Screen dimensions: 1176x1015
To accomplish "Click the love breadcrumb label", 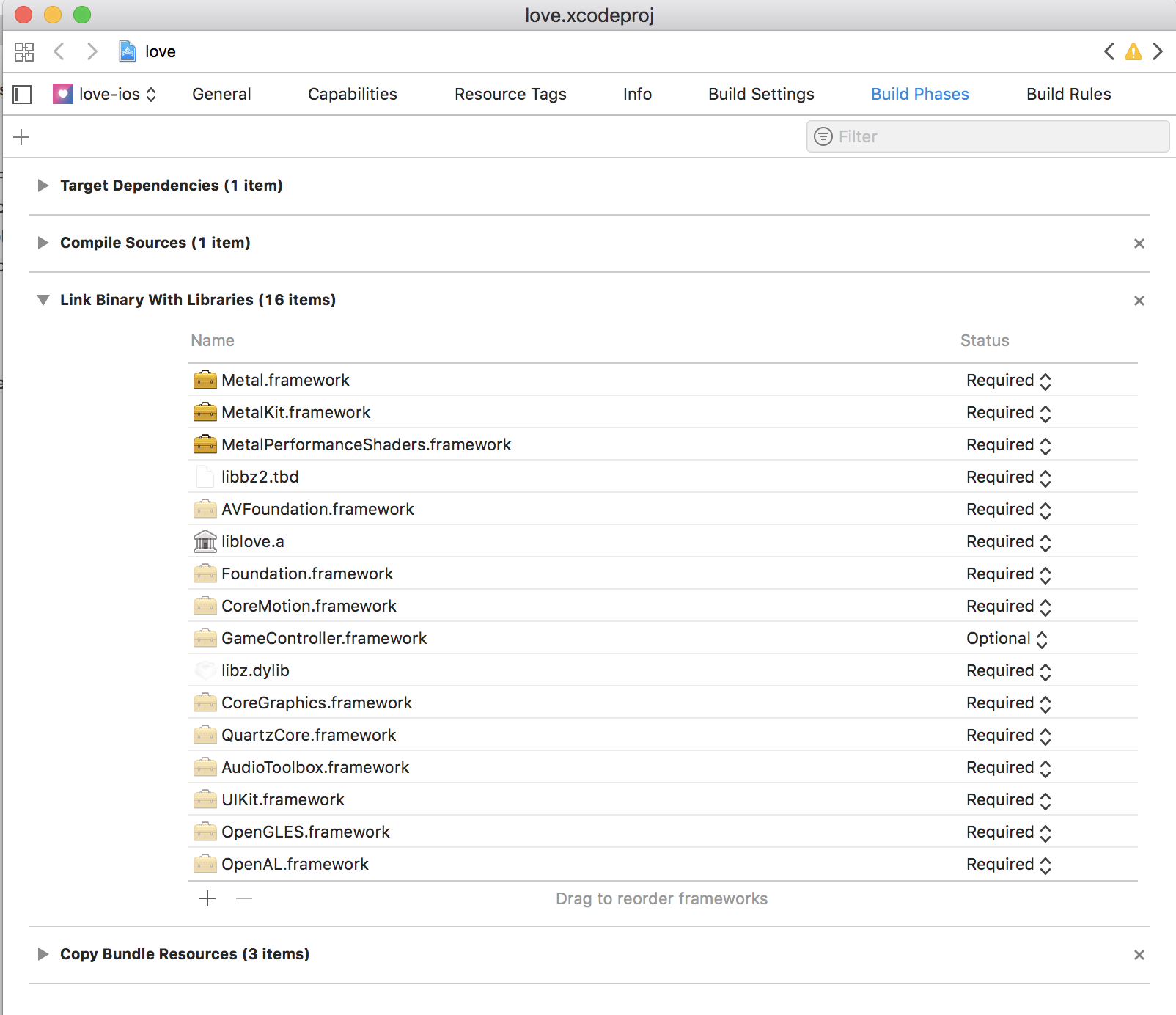I will click(161, 51).
